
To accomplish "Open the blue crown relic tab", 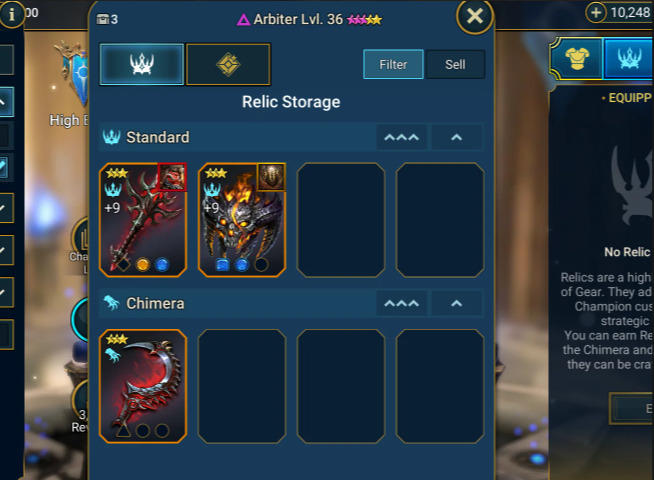I will click(x=629, y=58).
